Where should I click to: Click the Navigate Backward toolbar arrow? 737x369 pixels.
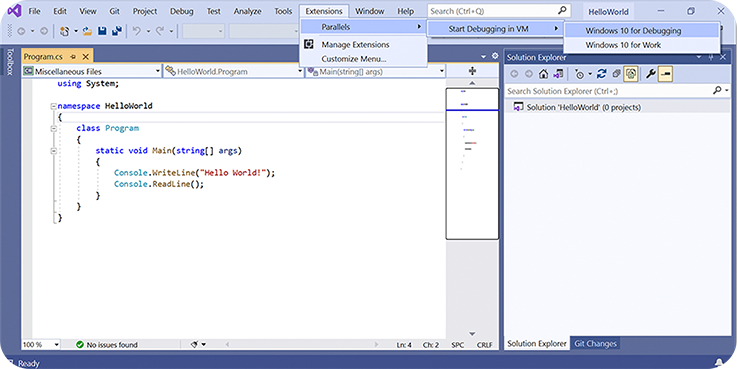21,31
